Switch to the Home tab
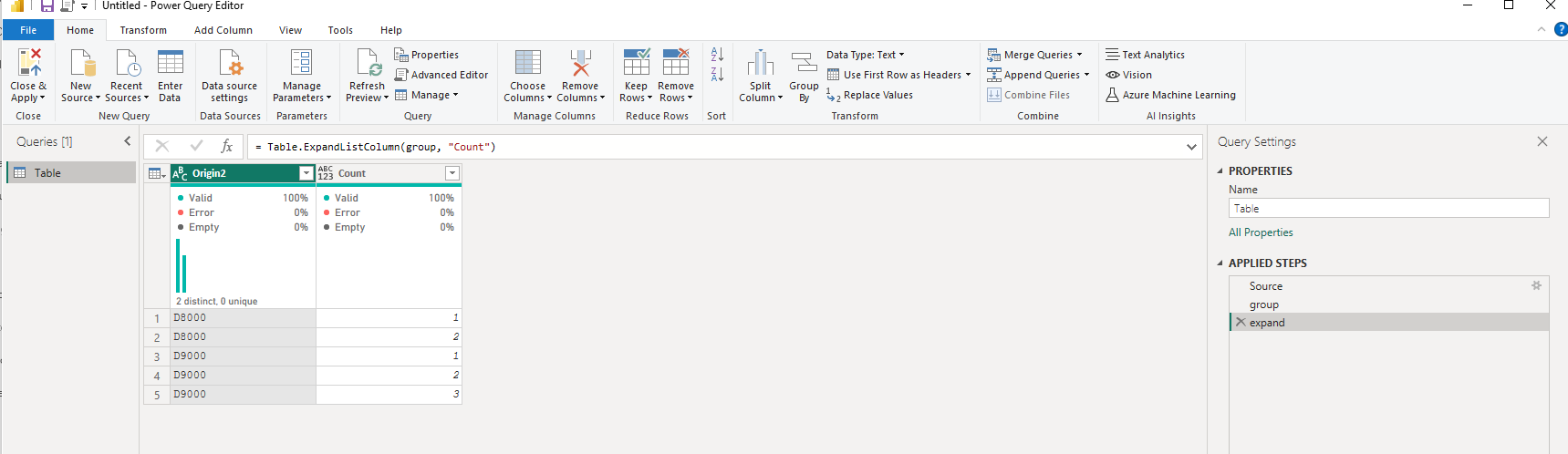 coord(80,30)
